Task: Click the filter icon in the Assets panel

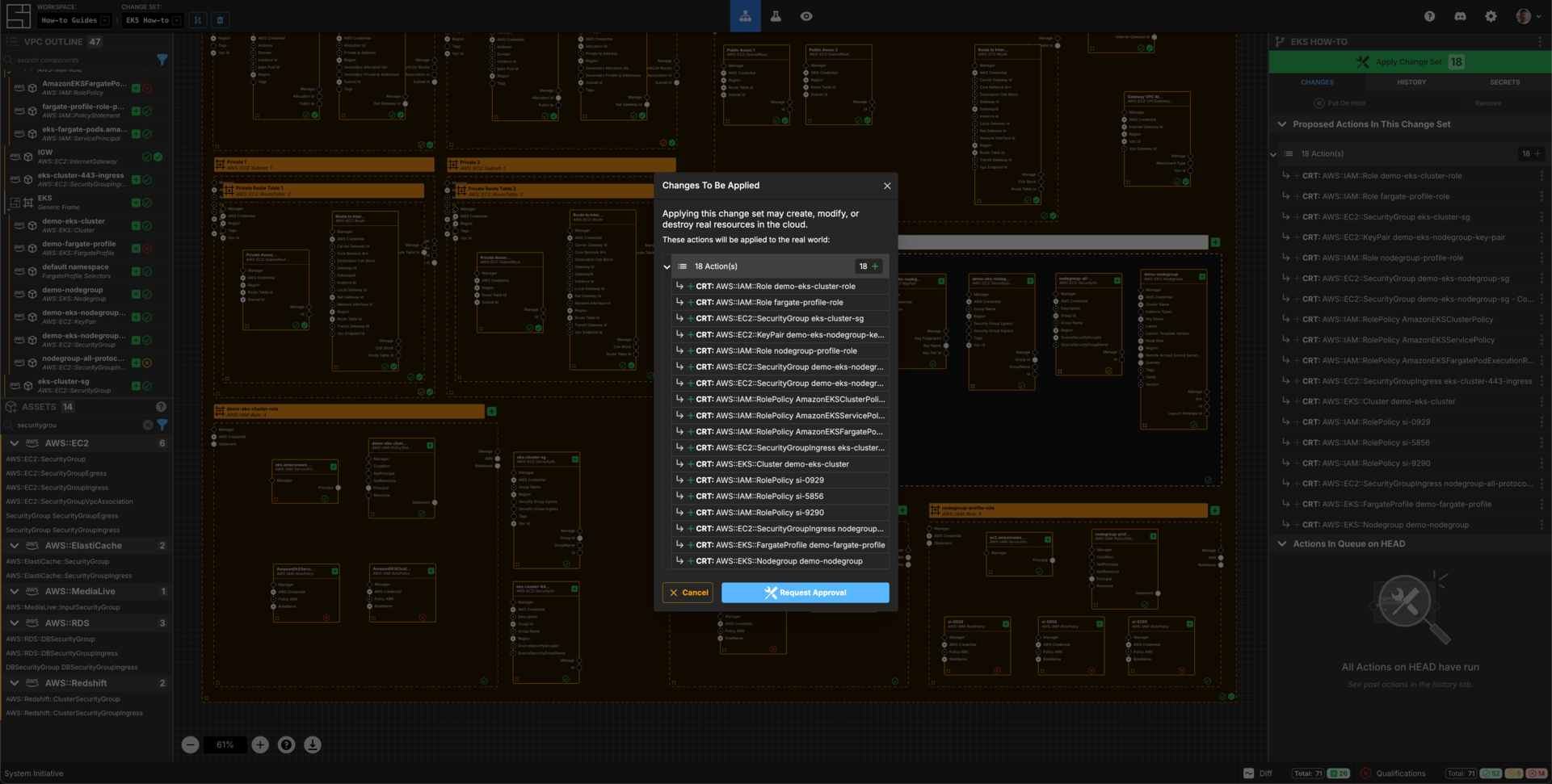Action: click(162, 425)
